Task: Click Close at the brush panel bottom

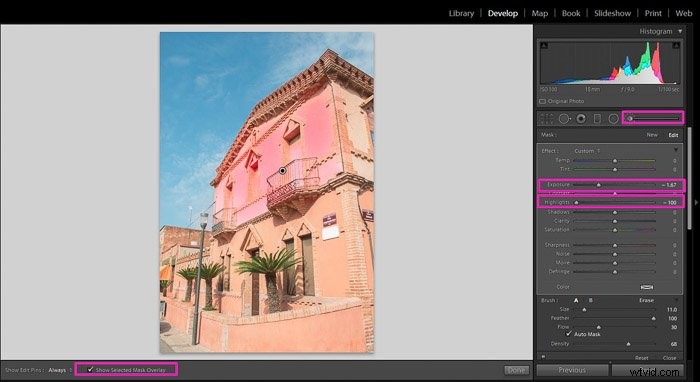Action: click(x=669, y=358)
